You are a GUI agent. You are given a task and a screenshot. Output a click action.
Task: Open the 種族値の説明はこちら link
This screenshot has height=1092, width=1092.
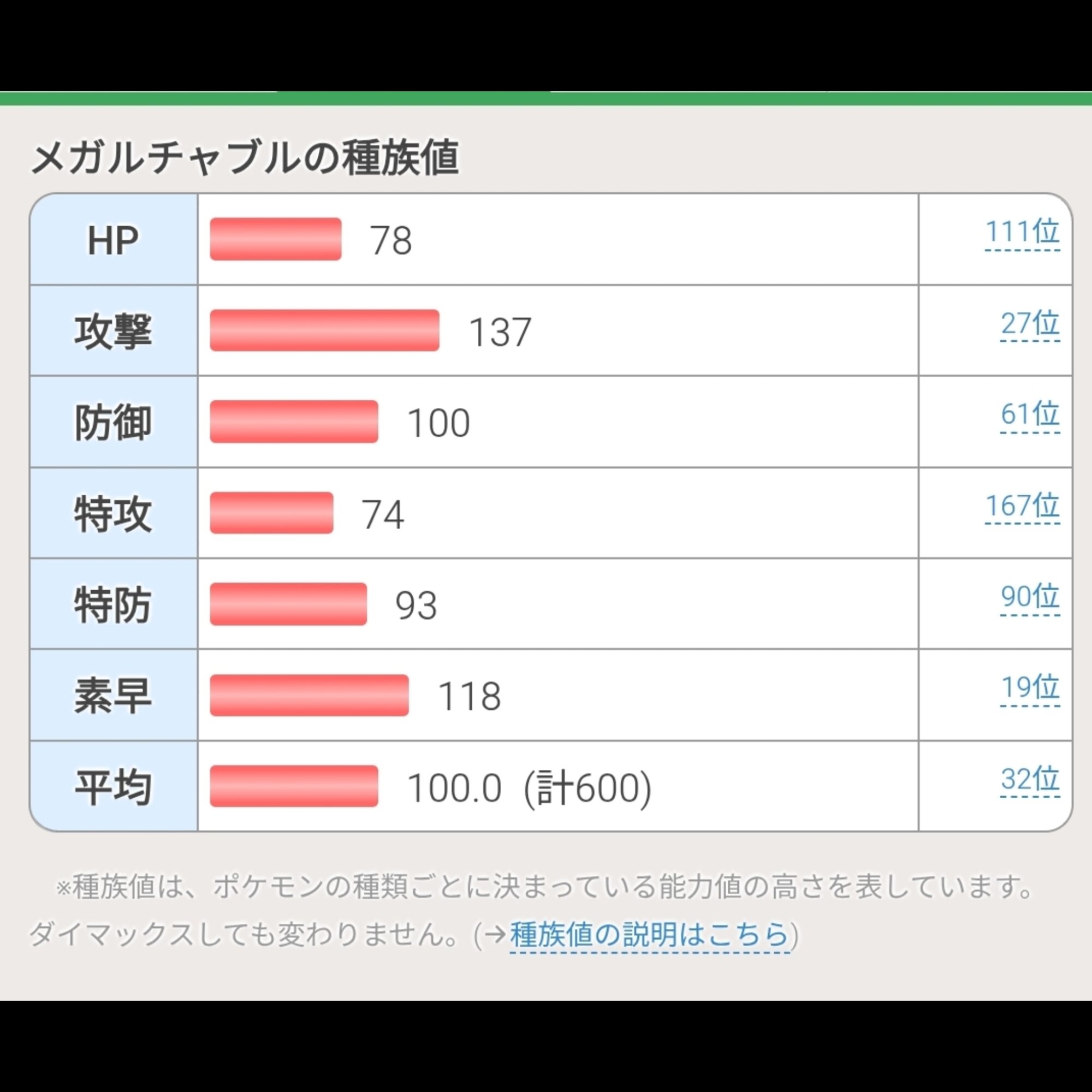tap(649, 934)
